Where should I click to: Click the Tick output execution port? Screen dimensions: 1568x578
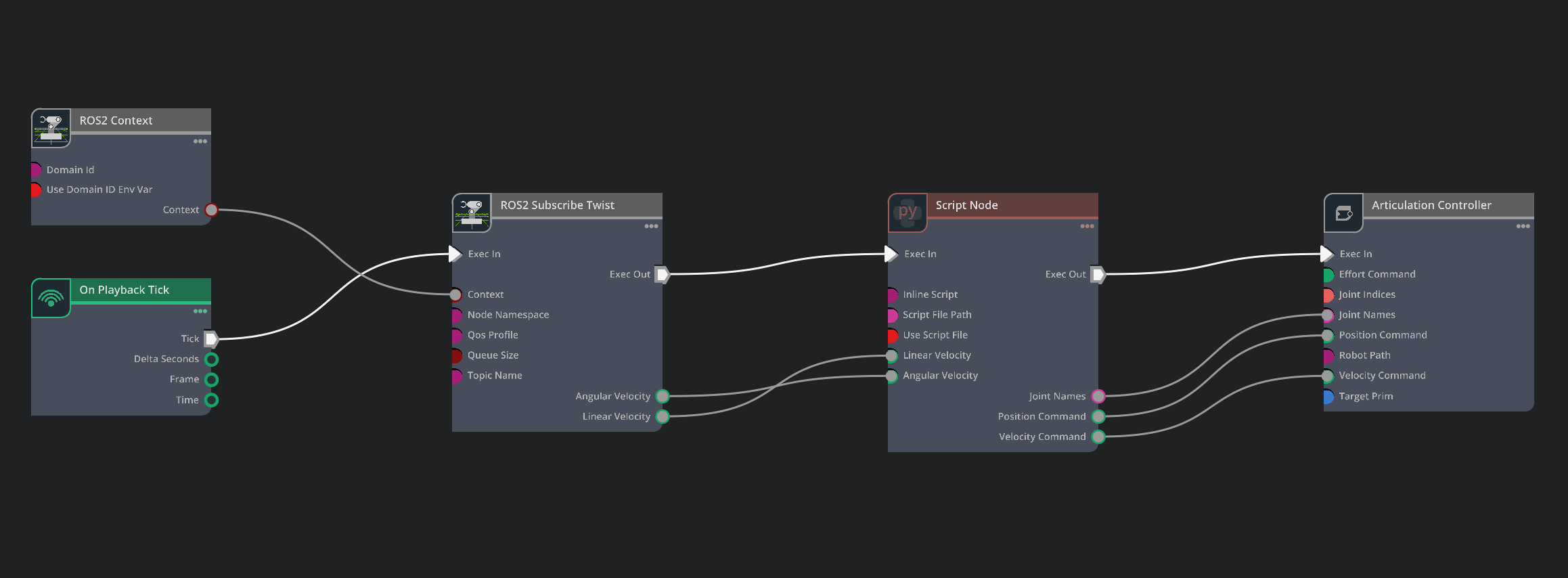(211, 338)
